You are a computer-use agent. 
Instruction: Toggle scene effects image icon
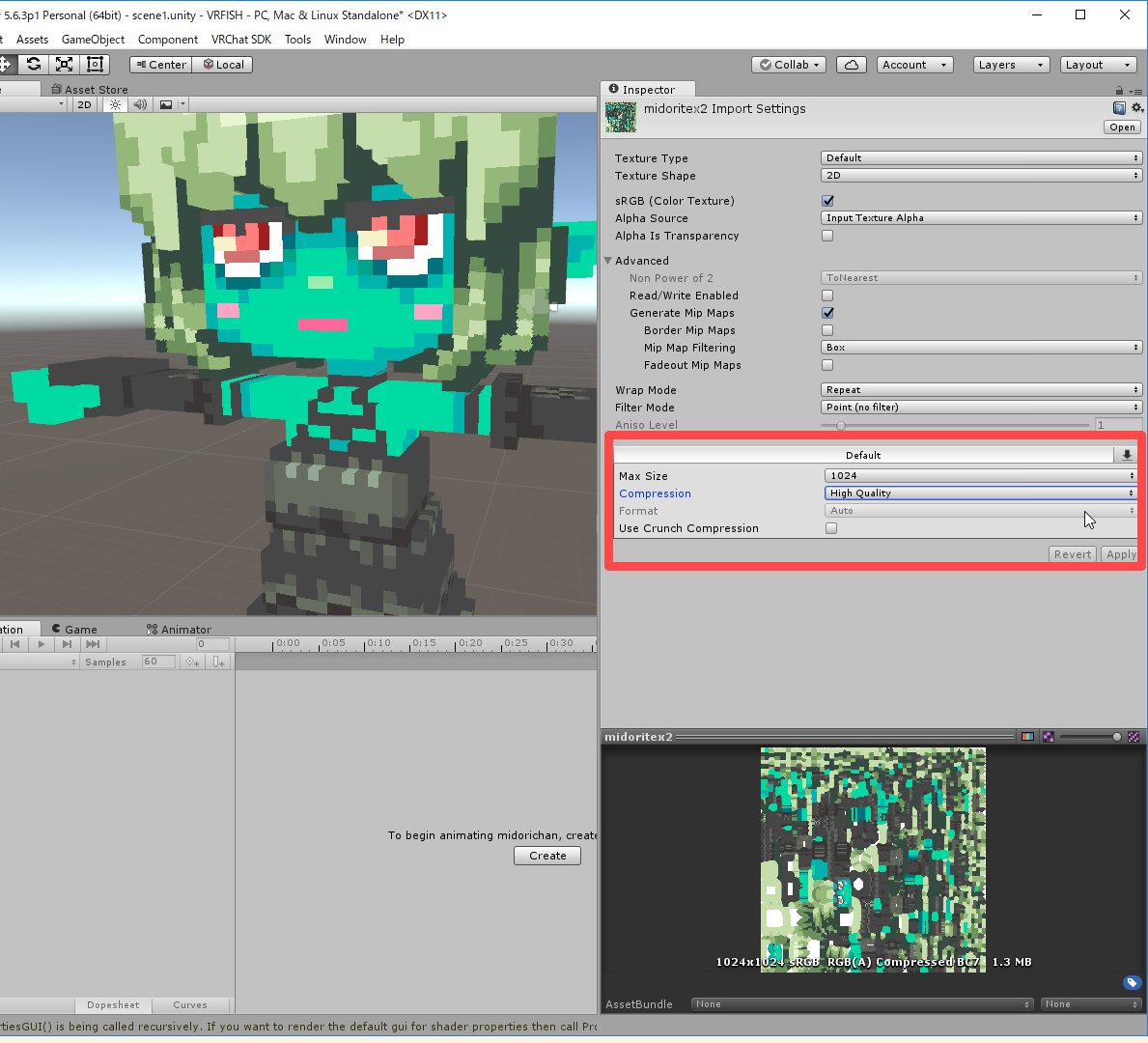coord(166,104)
